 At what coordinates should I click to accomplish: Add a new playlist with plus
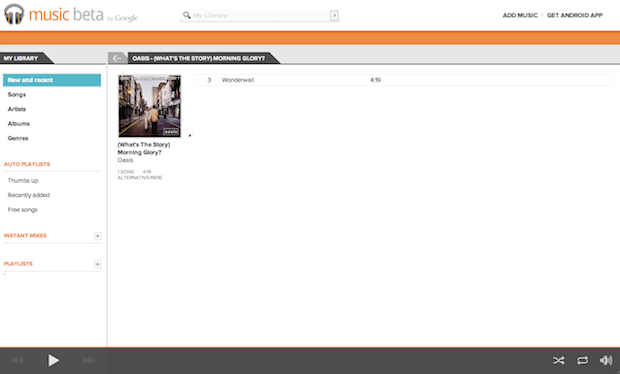(97, 264)
